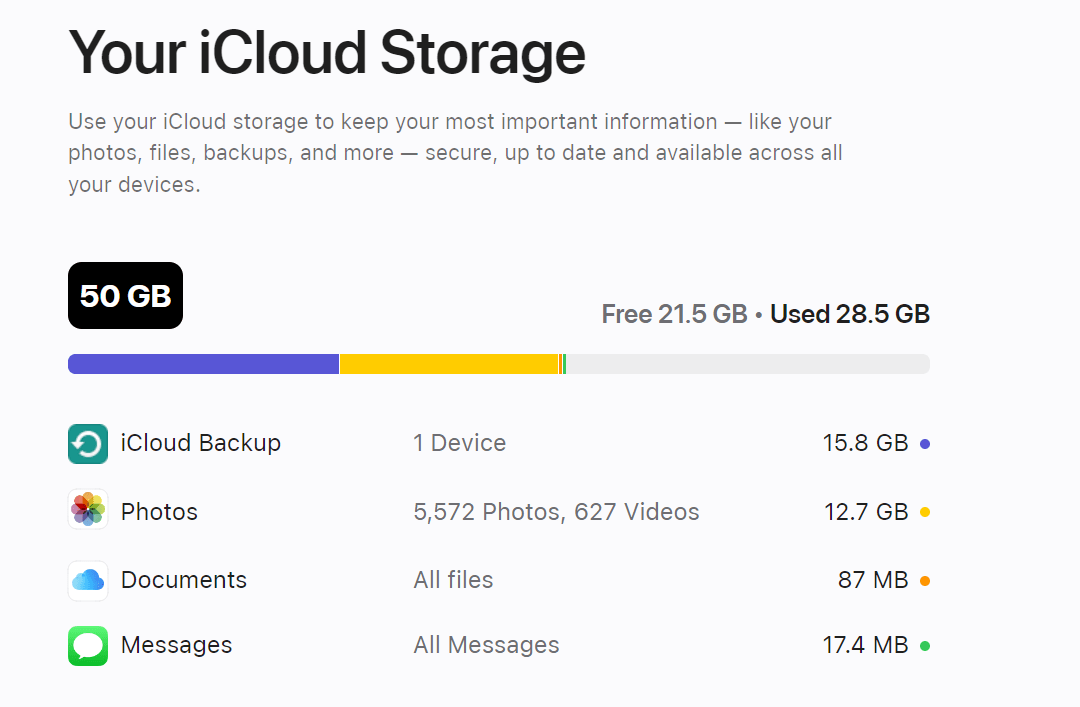Image resolution: width=1080 pixels, height=707 pixels.
Task: Click the yellow segment of the storage bar
Action: click(448, 363)
